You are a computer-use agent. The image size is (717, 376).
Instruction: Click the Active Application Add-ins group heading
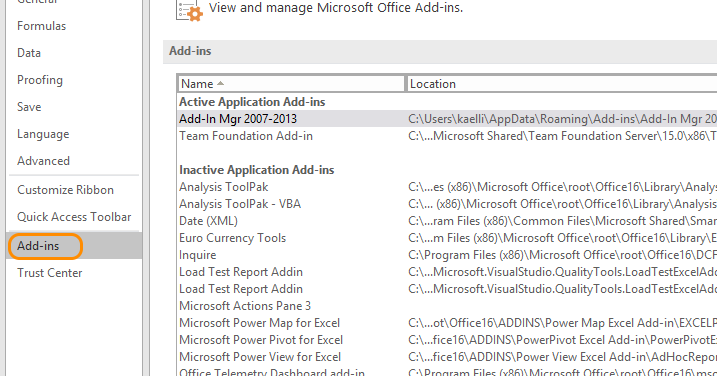(x=252, y=102)
